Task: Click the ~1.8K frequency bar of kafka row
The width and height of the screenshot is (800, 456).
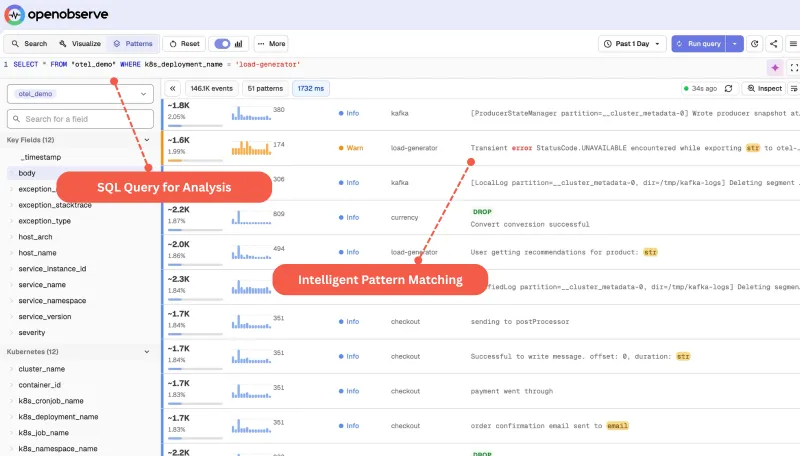Action: (x=195, y=125)
